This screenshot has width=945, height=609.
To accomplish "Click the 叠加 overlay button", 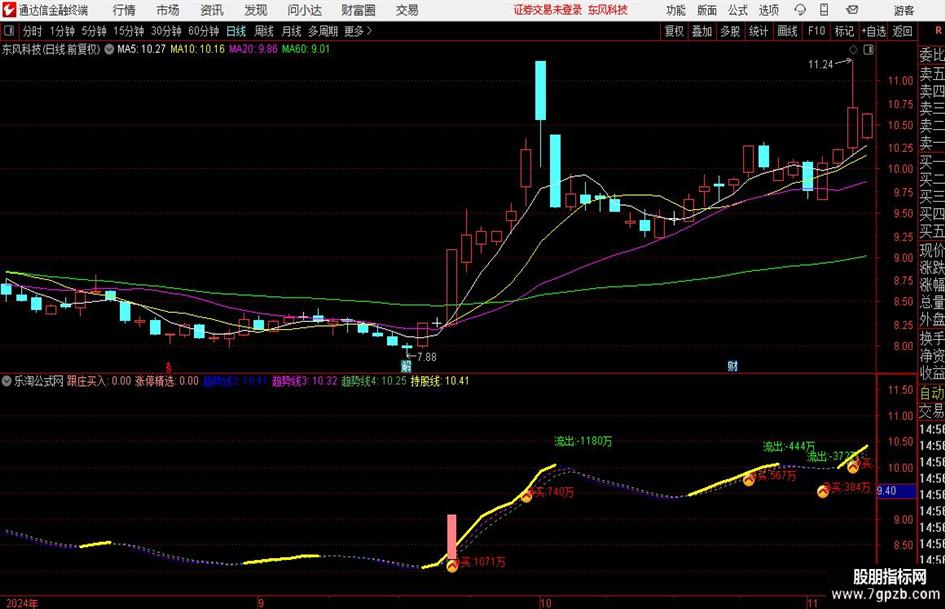I will tap(702, 31).
